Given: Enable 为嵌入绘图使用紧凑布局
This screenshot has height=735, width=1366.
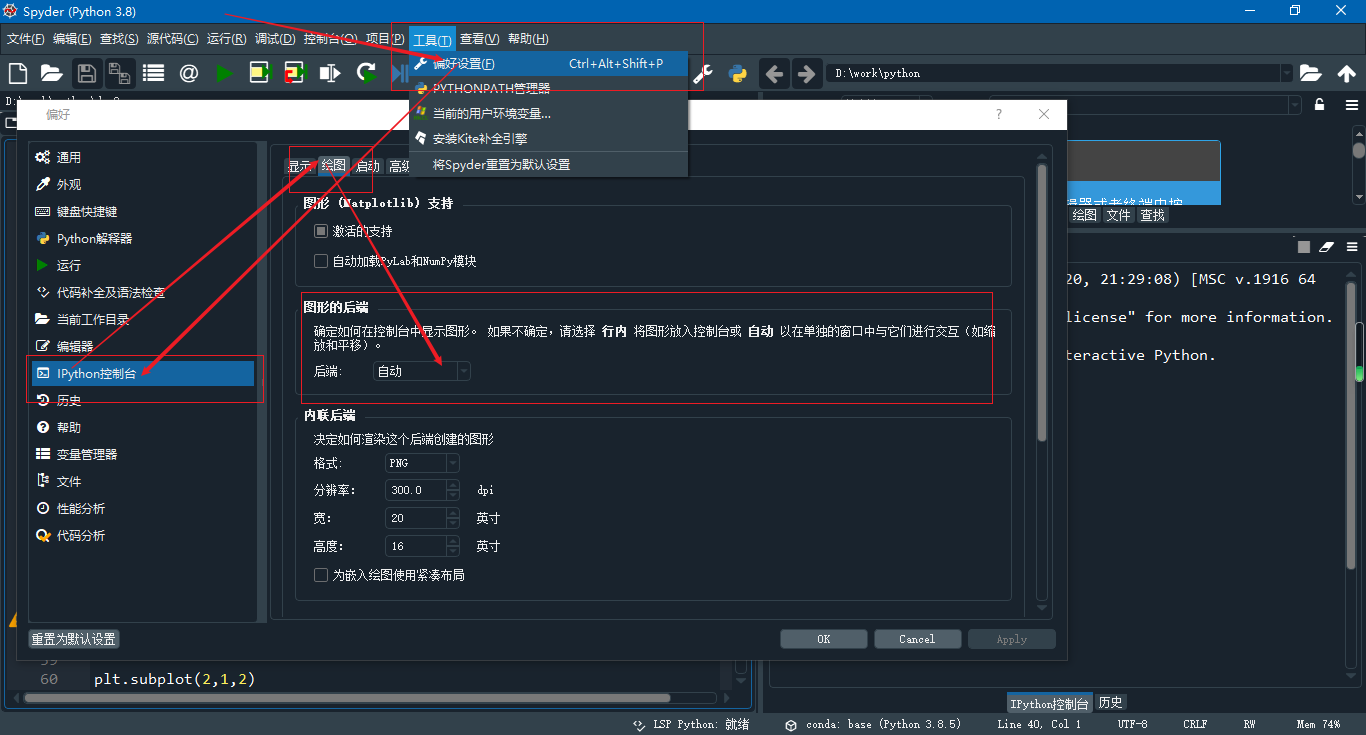Looking at the screenshot, I should tap(321, 574).
